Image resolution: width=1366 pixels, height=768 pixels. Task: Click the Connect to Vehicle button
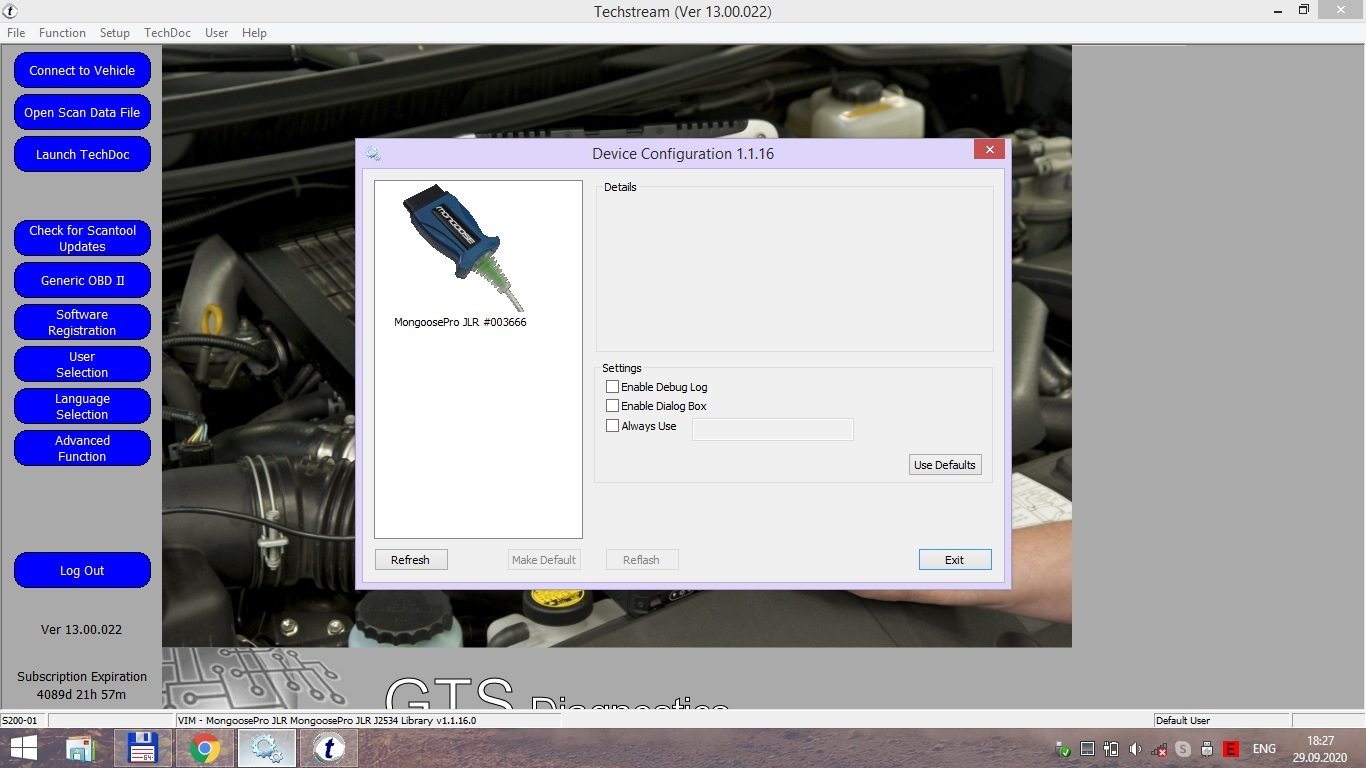tap(82, 71)
